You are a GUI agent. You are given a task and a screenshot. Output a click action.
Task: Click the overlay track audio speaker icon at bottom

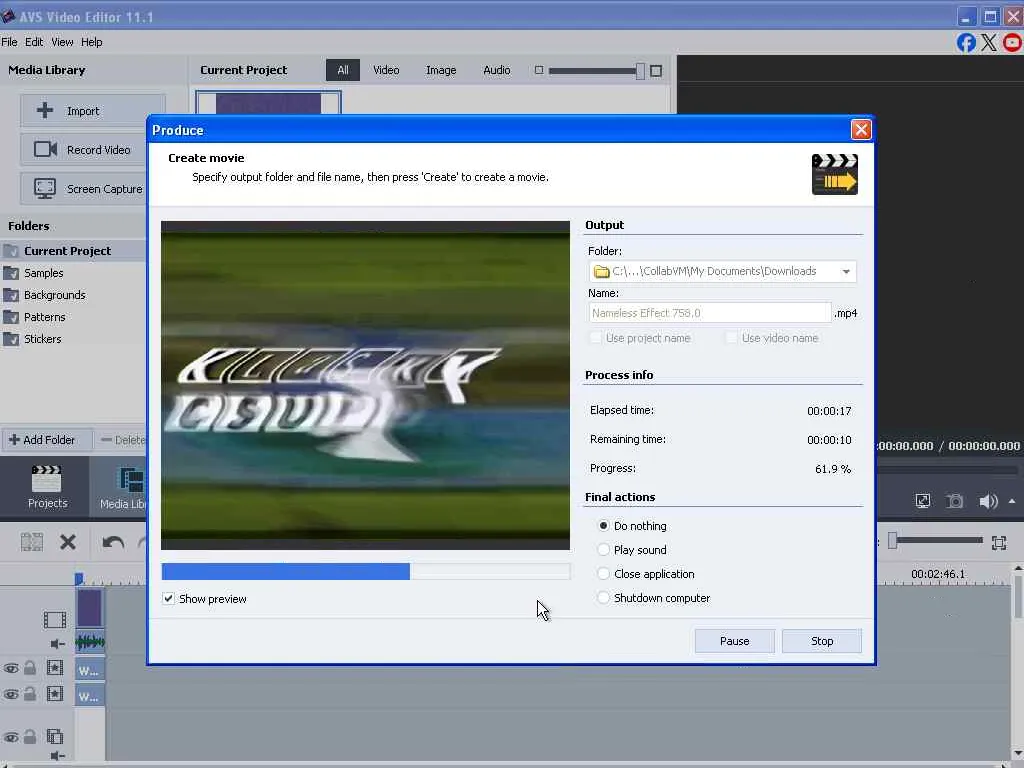[57, 756]
